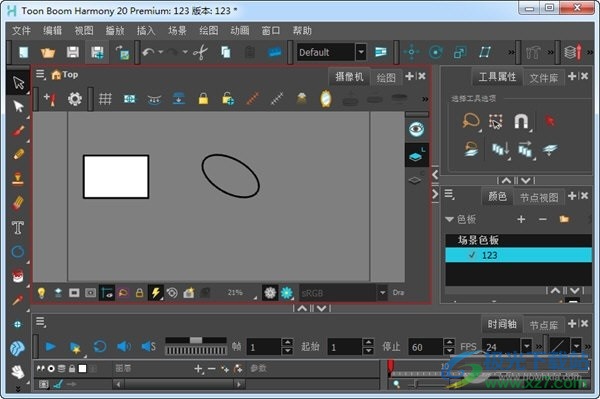
Task: Click the Translate tool in top toolbar
Action: (x=411, y=52)
